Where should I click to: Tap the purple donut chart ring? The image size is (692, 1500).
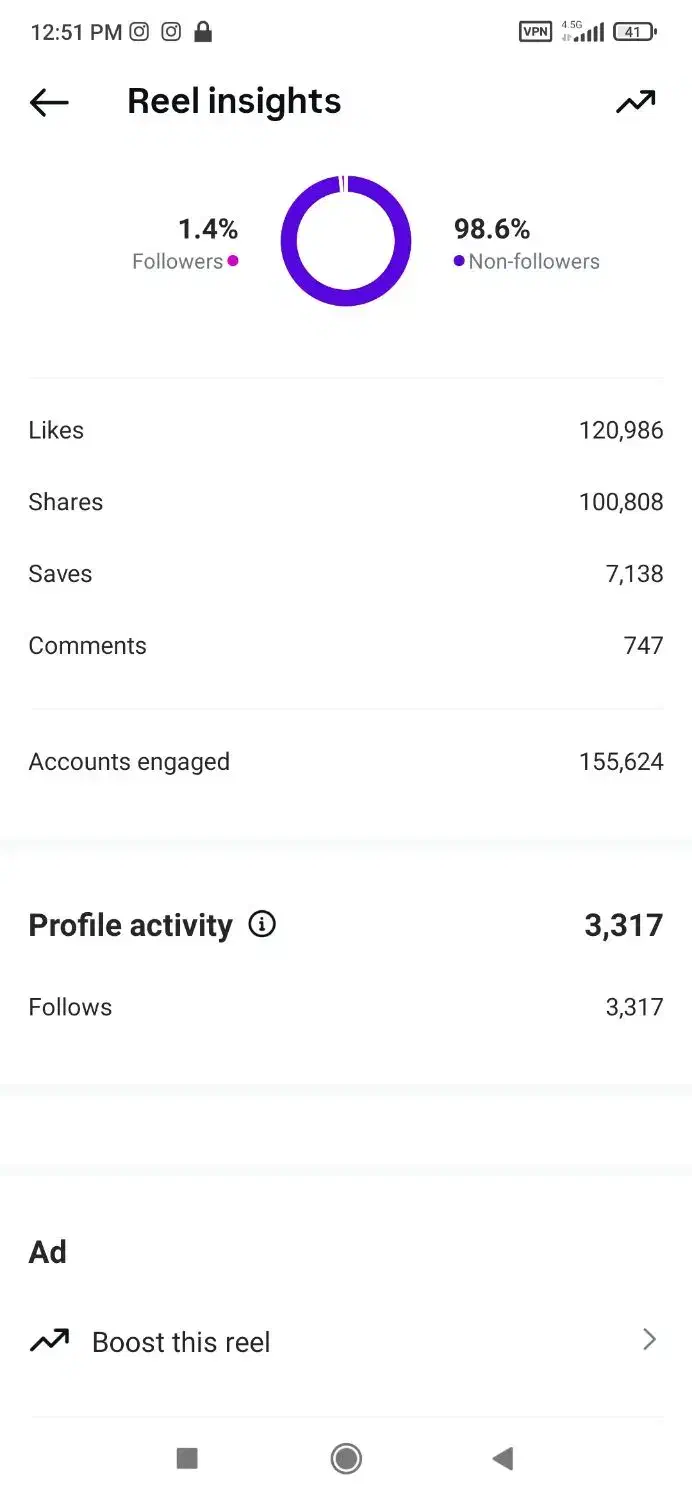pyautogui.click(x=346, y=240)
